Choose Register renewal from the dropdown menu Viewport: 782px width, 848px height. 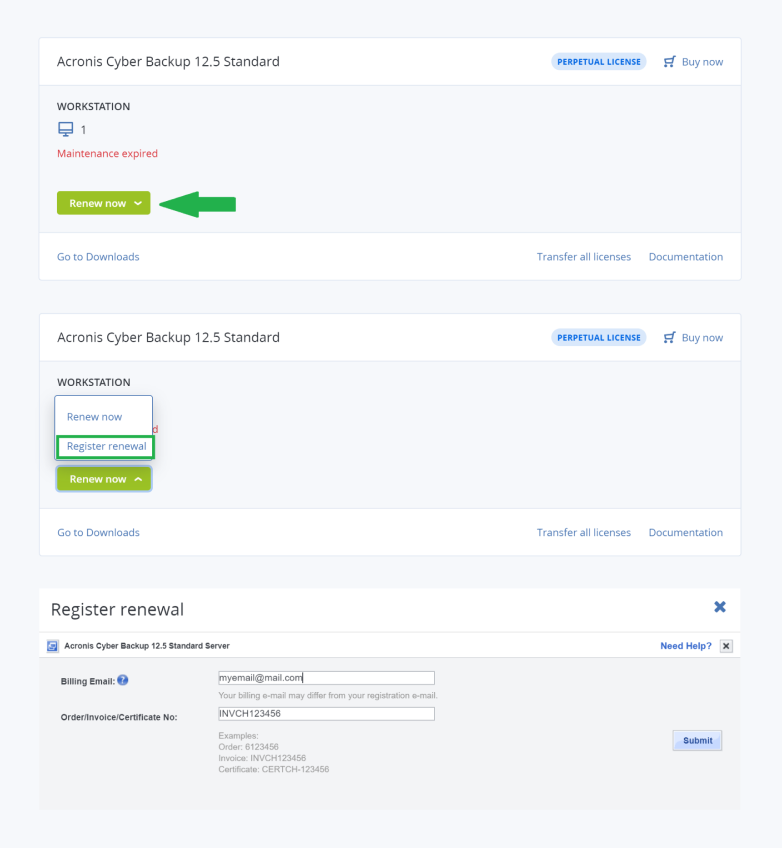click(x=106, y=447)
